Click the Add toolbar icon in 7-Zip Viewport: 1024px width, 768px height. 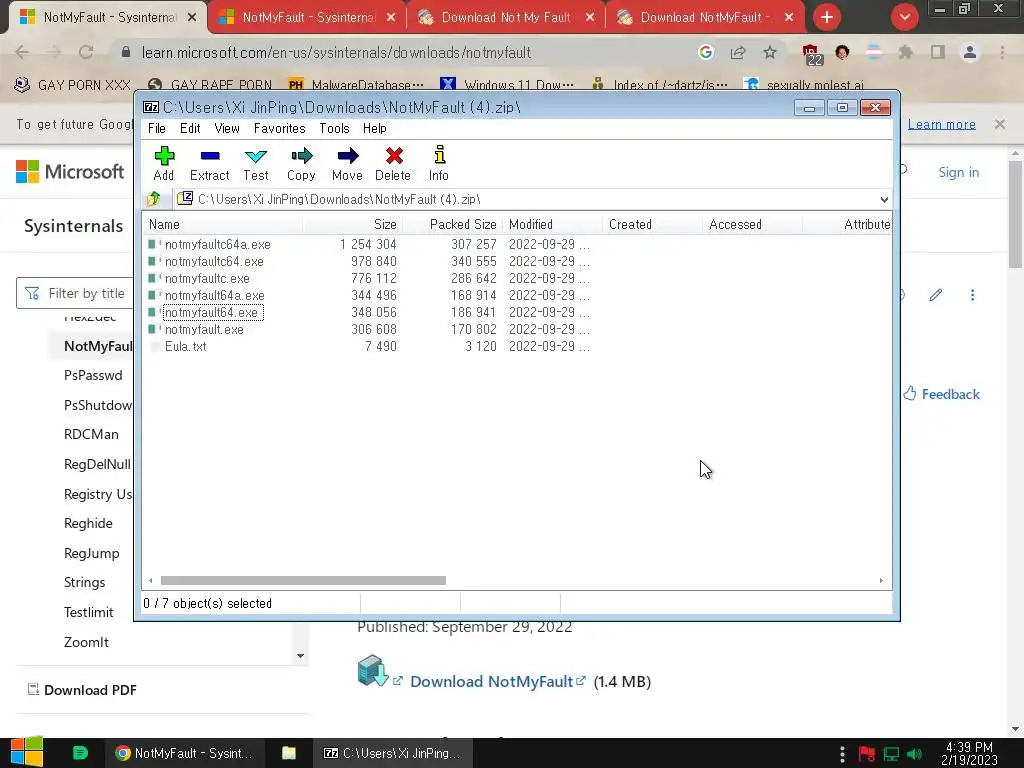(x=164, y=163)
